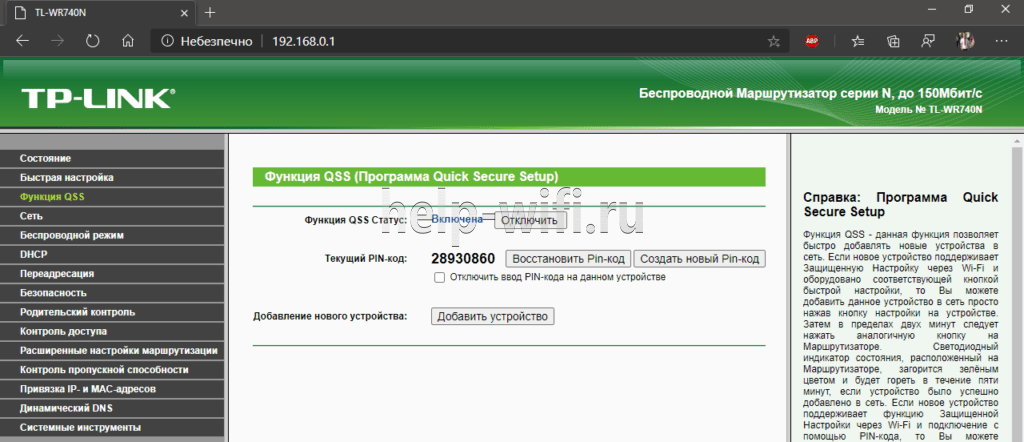Open the user profile avatar

[x=965, y=41]
